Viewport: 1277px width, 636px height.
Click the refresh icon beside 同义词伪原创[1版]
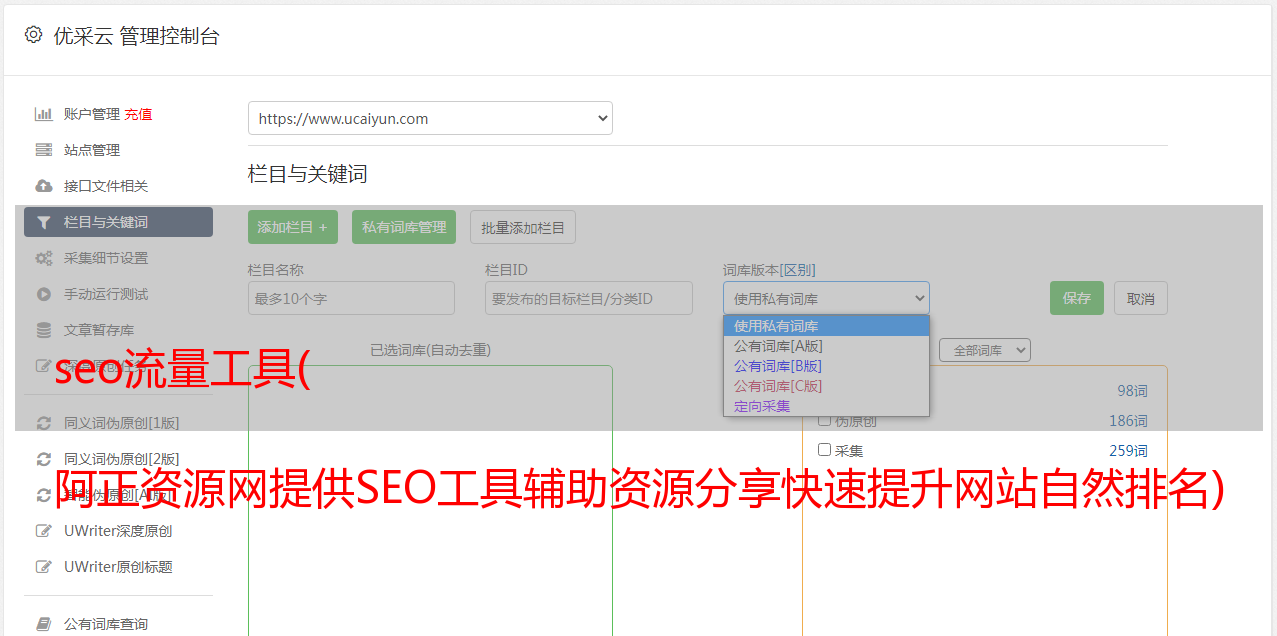pyautogui.click(x=43, y=423)
